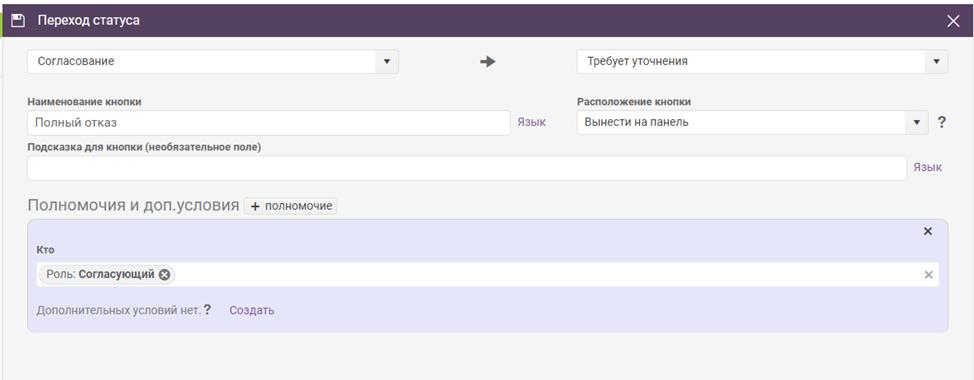The width and height of the screenshot is (974, 380).
Task: Focus the Подсказка для кнопки input field
Action: (467, 168)
